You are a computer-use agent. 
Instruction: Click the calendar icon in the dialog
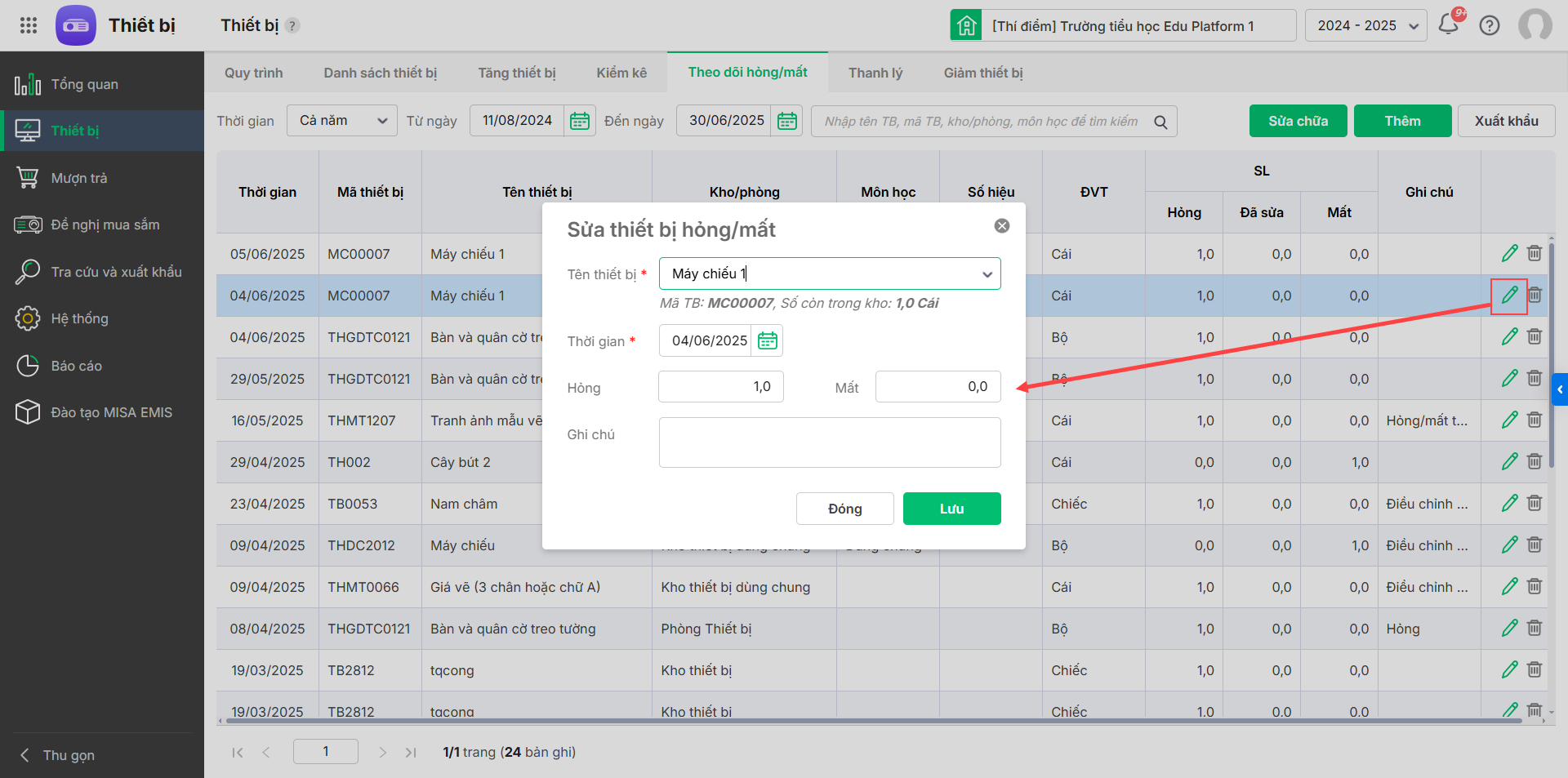[x=768, y=340]
